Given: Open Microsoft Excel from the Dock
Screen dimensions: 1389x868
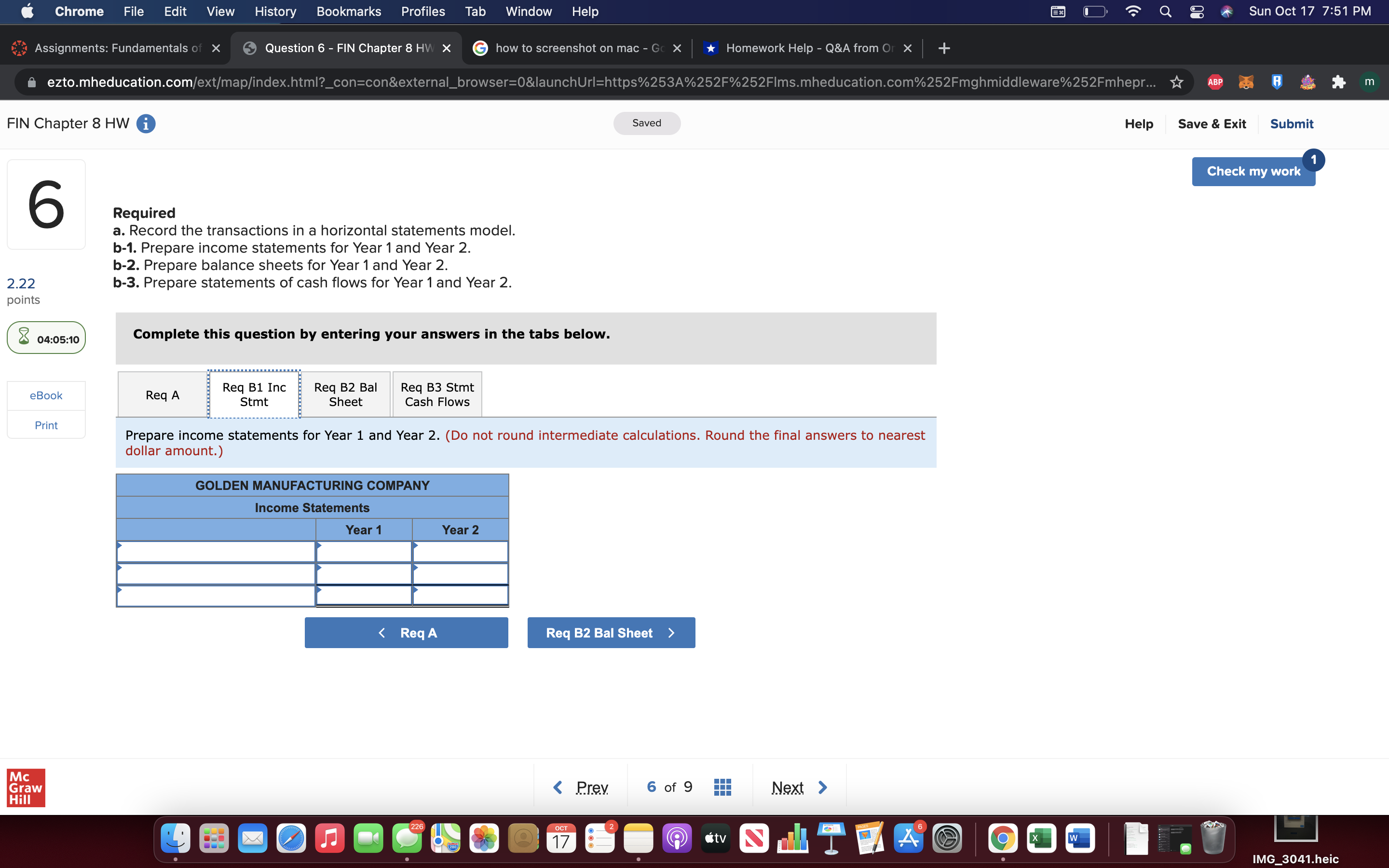Looking at the screenshot, I should click(1042, 838).
